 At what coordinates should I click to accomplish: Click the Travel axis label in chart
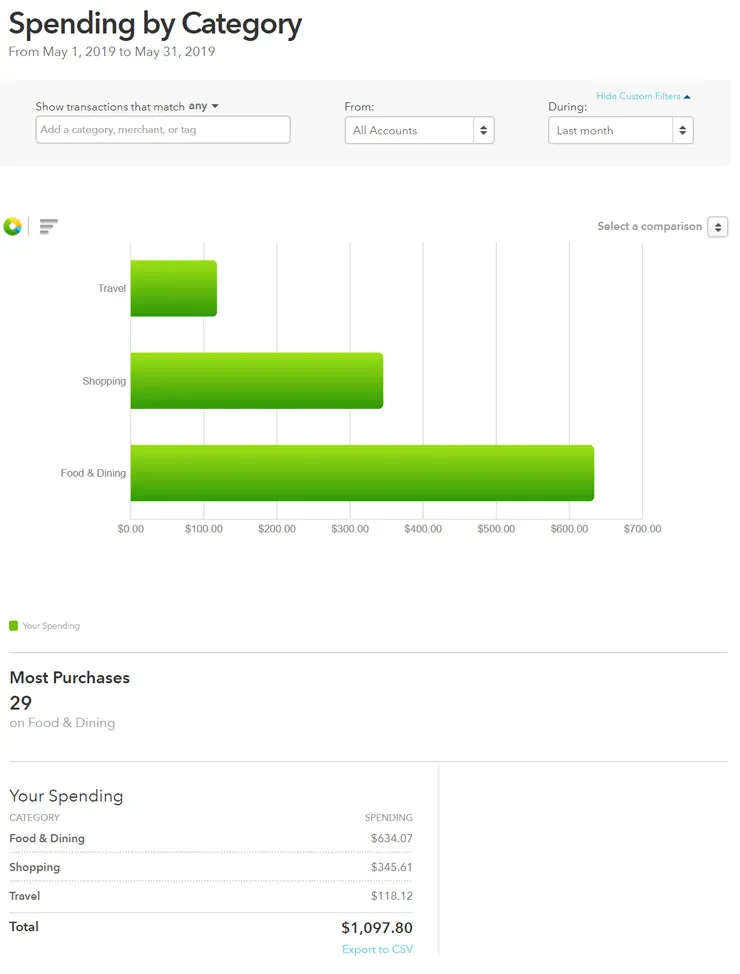coord(112,288)
